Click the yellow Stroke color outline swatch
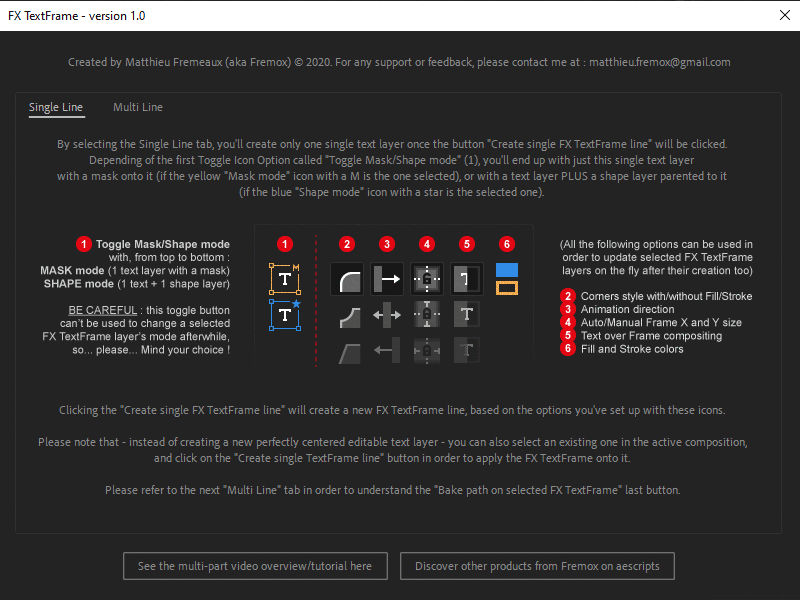 click(x=507, y=288)
